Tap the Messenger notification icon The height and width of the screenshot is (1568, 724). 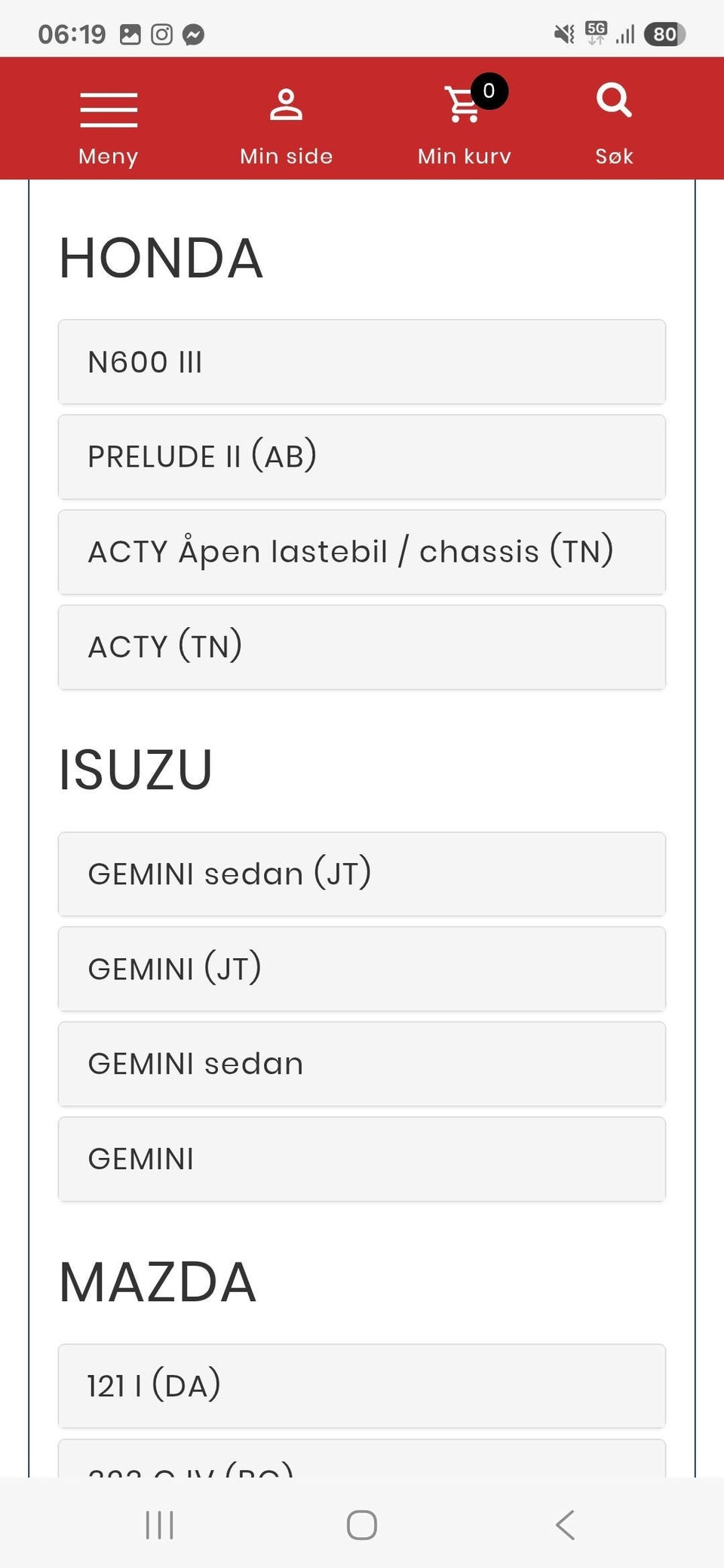194,35
